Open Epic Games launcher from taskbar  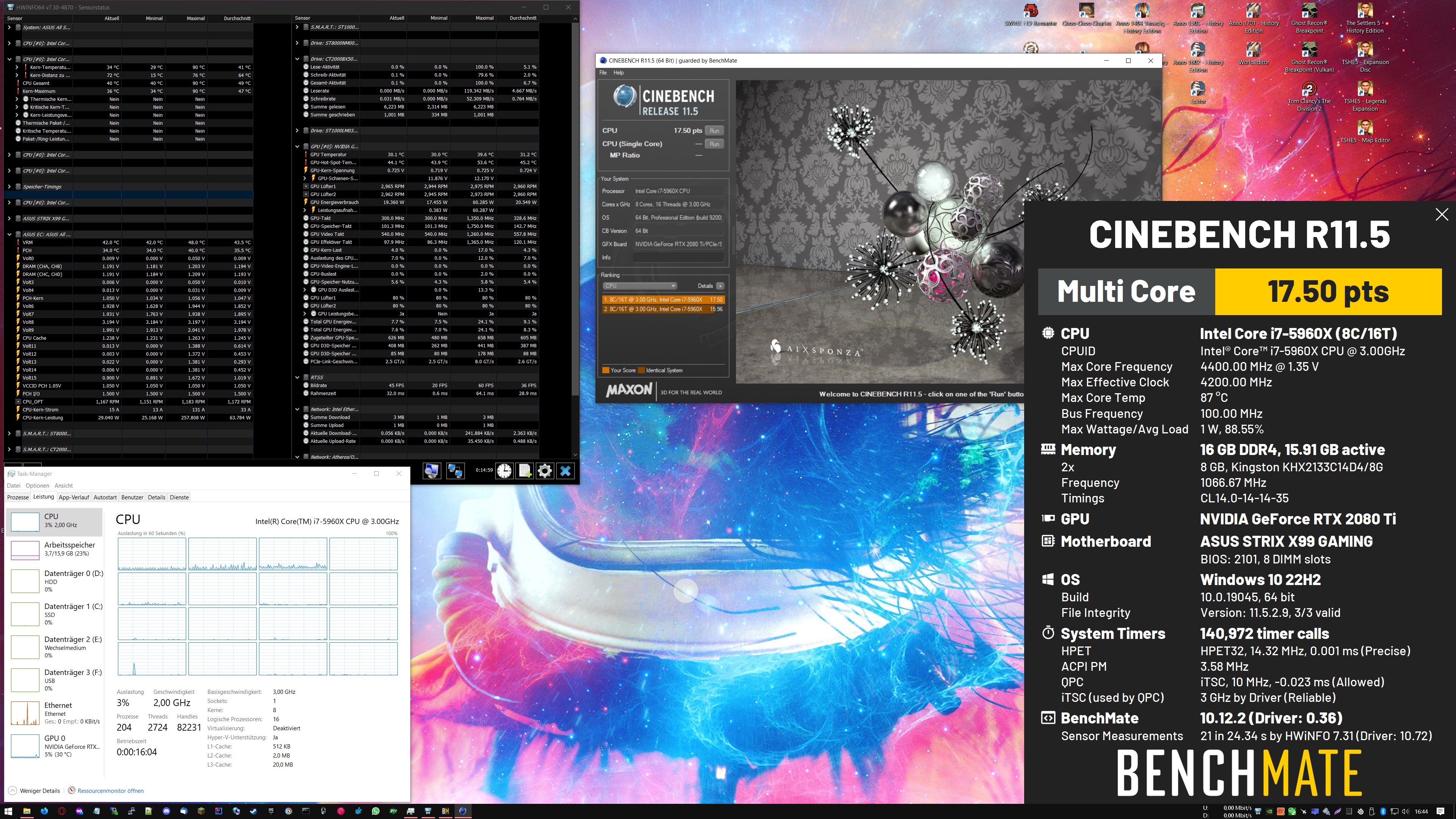(x=271, y=811)
